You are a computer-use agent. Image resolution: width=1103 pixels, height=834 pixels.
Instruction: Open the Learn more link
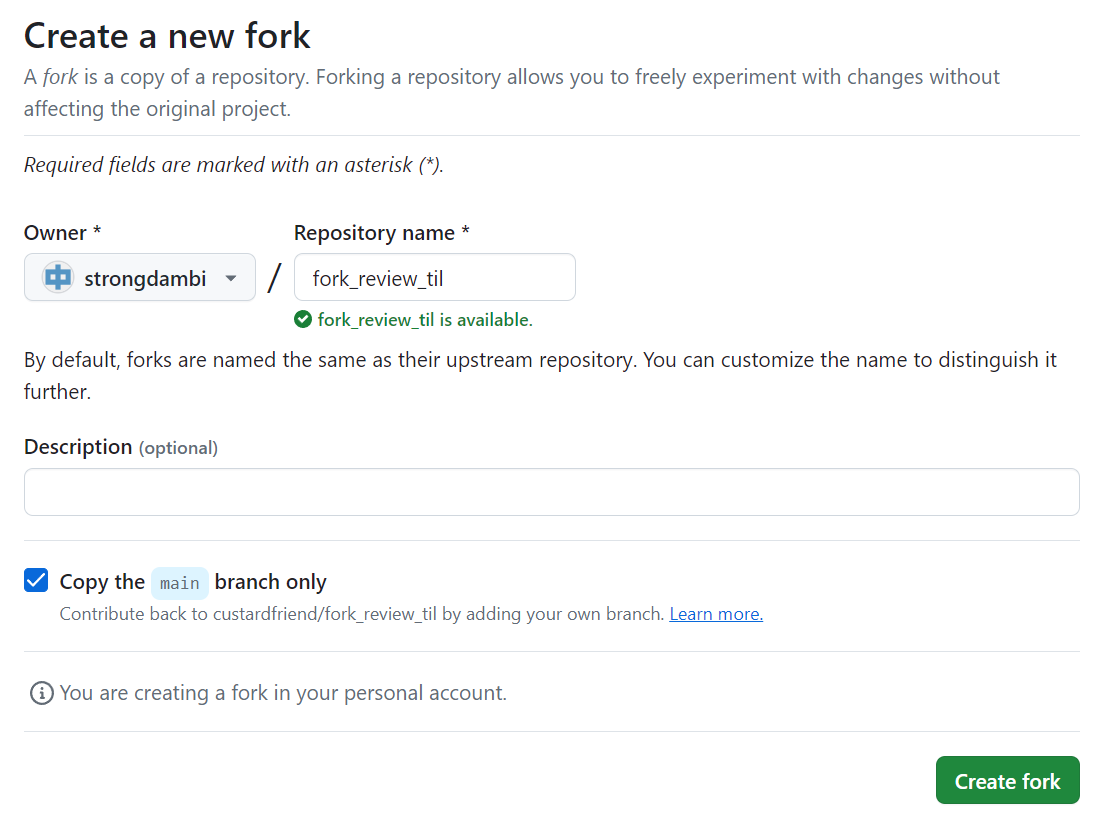click(716, 614)
